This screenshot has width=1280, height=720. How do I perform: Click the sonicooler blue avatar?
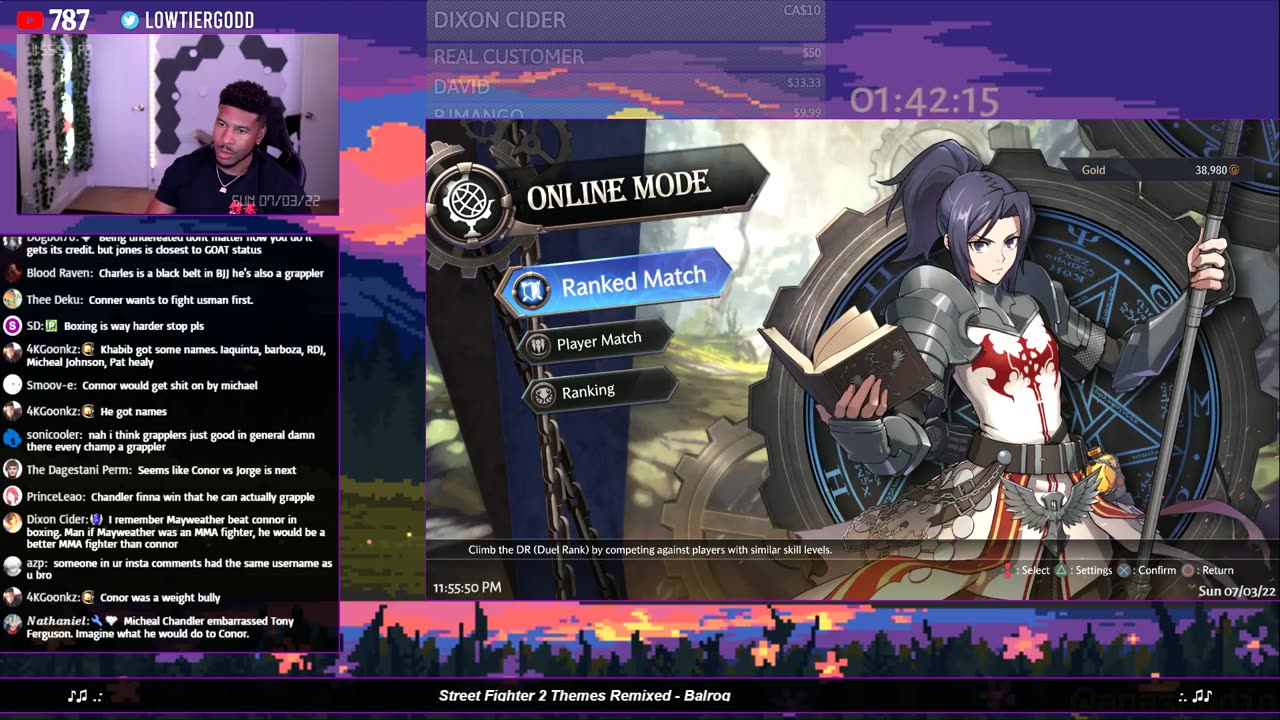click(12, 437)
